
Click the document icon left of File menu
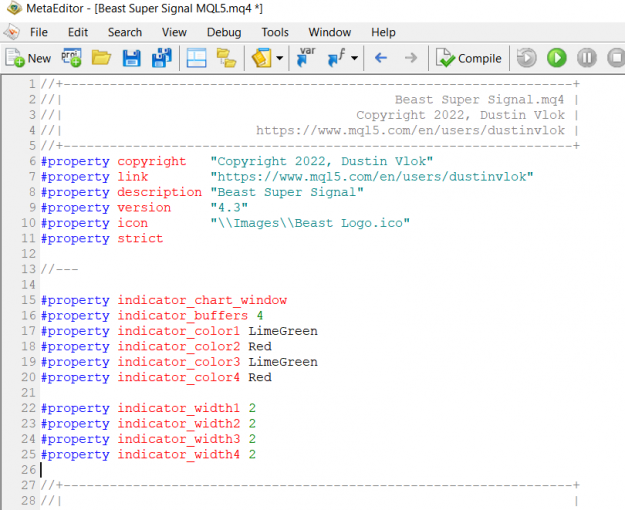12,32
